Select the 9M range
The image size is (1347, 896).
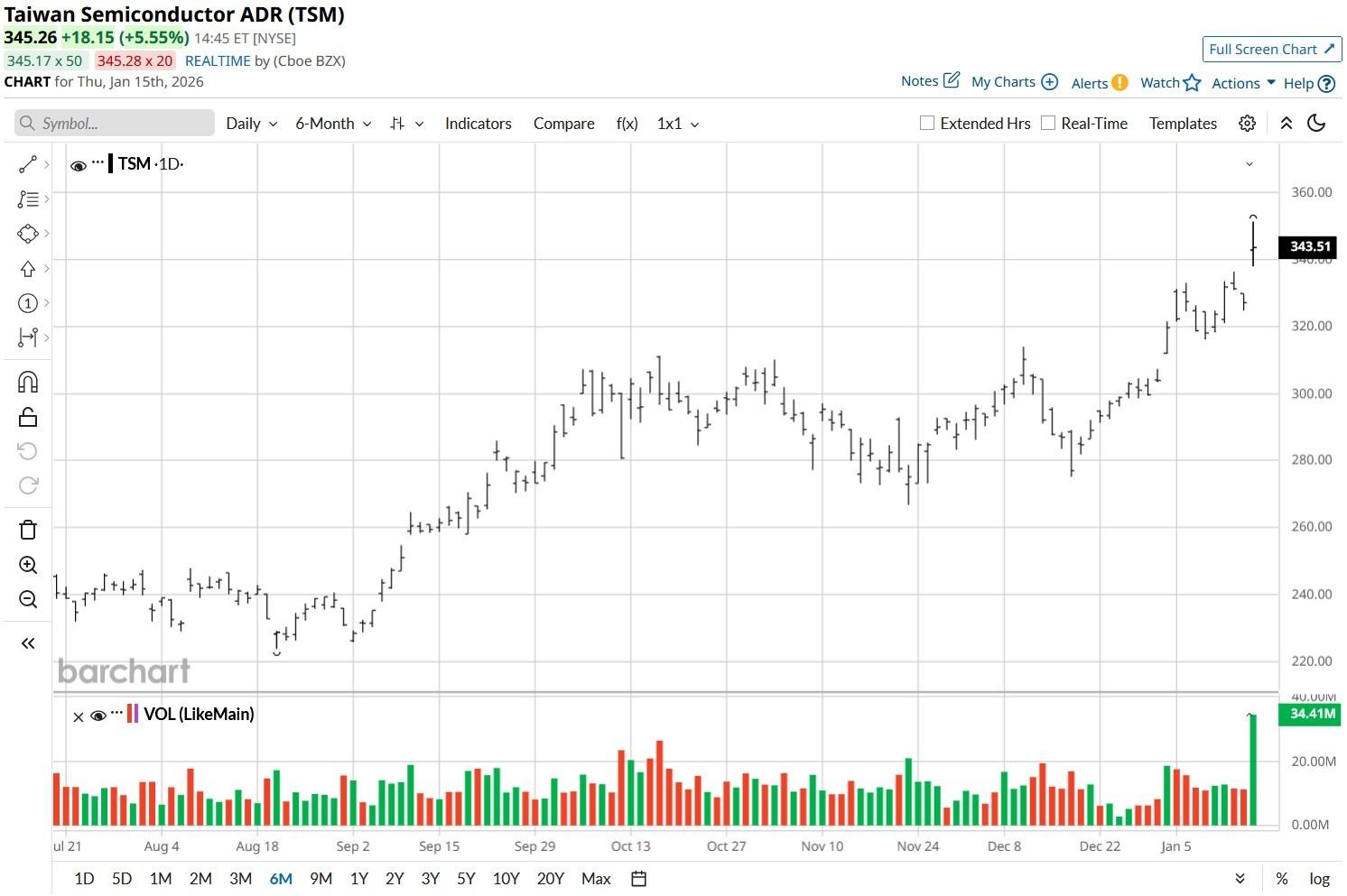point(320,879)
